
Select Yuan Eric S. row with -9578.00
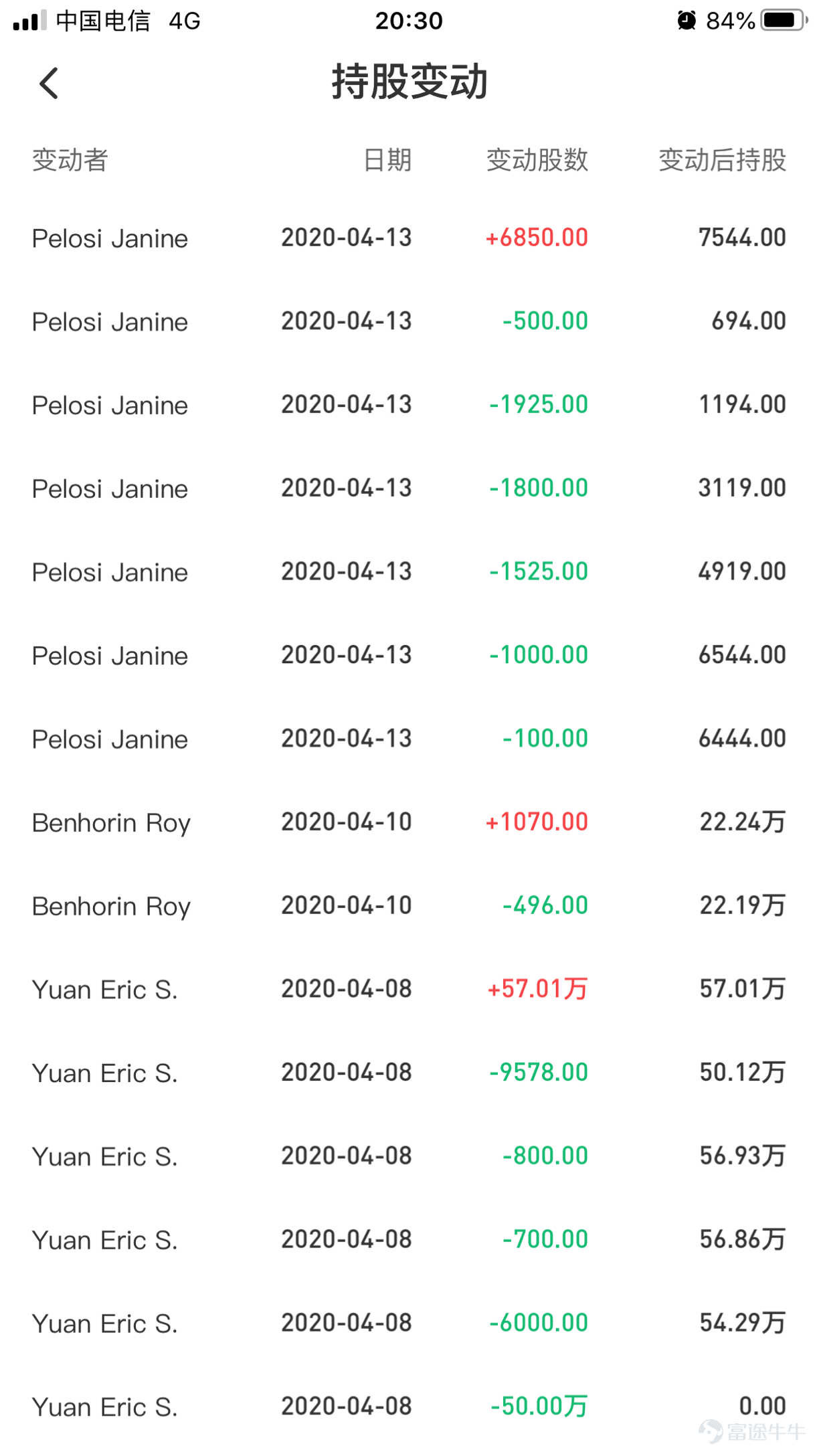coord(409,1073)
